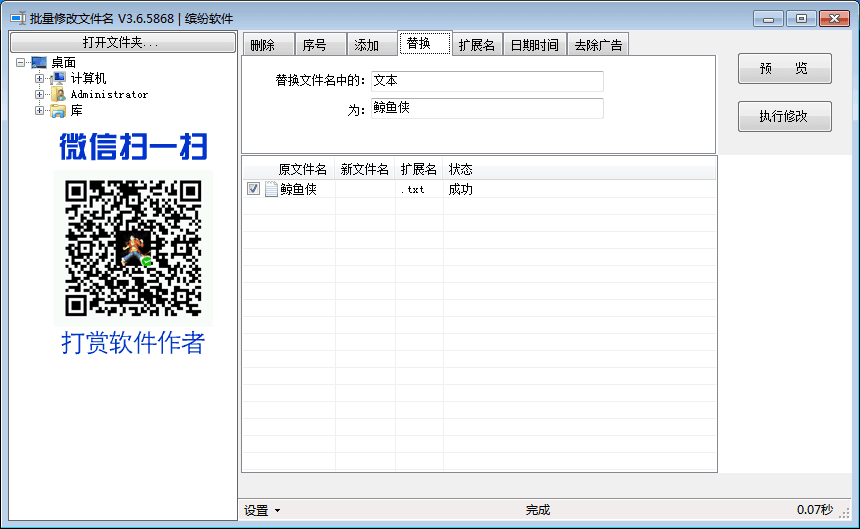The width and height of the screenshot is (860, 529).
Task: Click the .txt extension cell
Action: [x=412, y=190]
